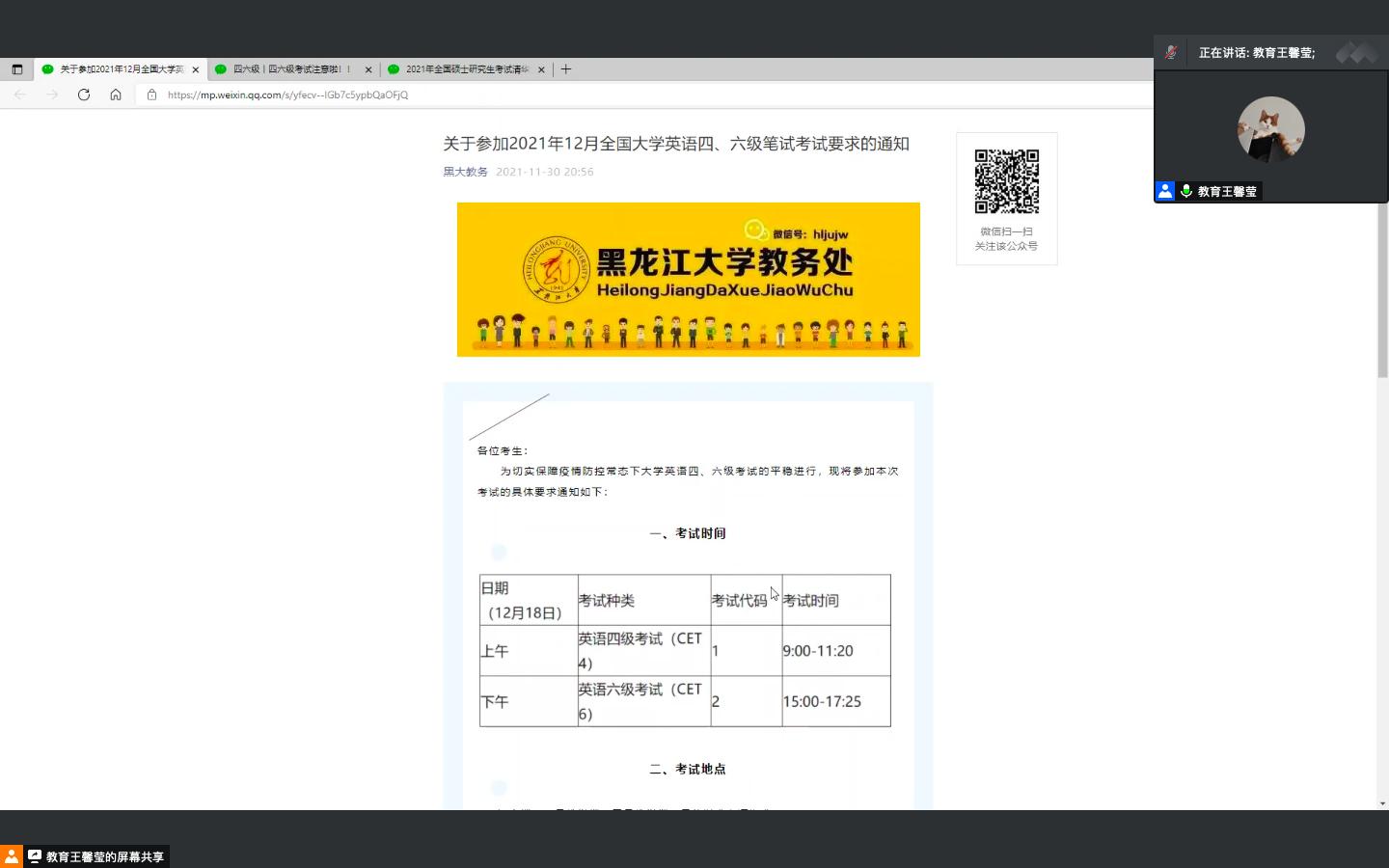Click the page scrollbar down arrow
This screenshot has height=868, width=1389.
1382,803
